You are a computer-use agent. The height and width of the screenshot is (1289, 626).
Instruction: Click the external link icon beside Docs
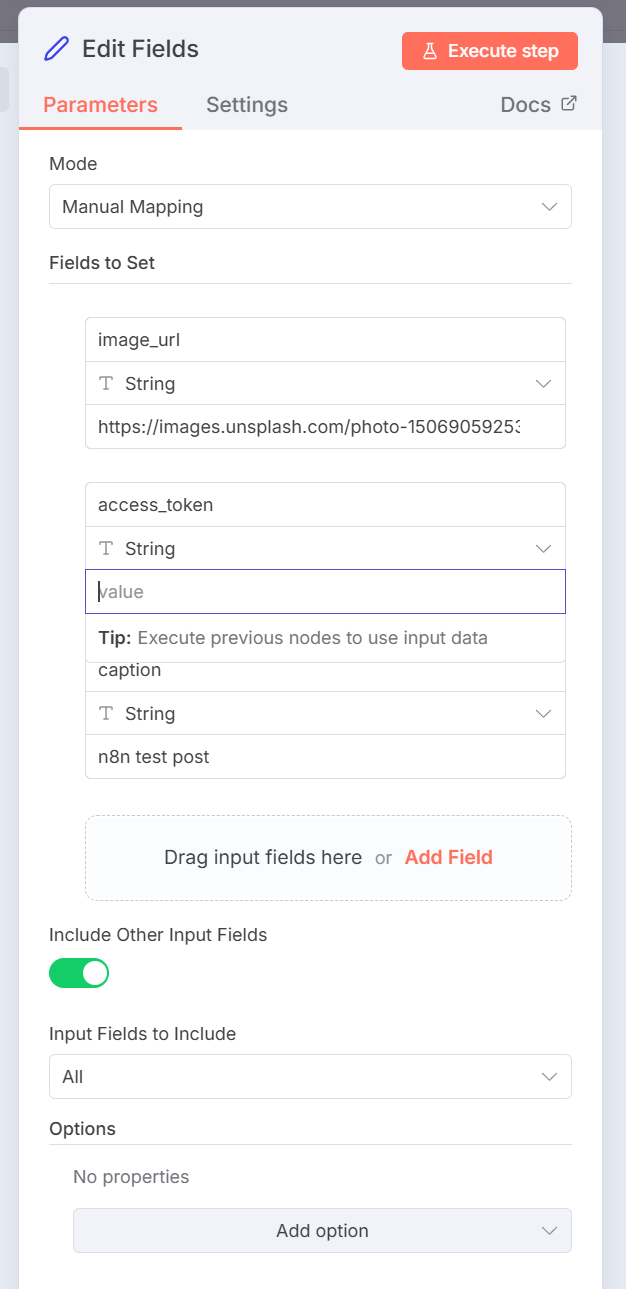point(569,103)
